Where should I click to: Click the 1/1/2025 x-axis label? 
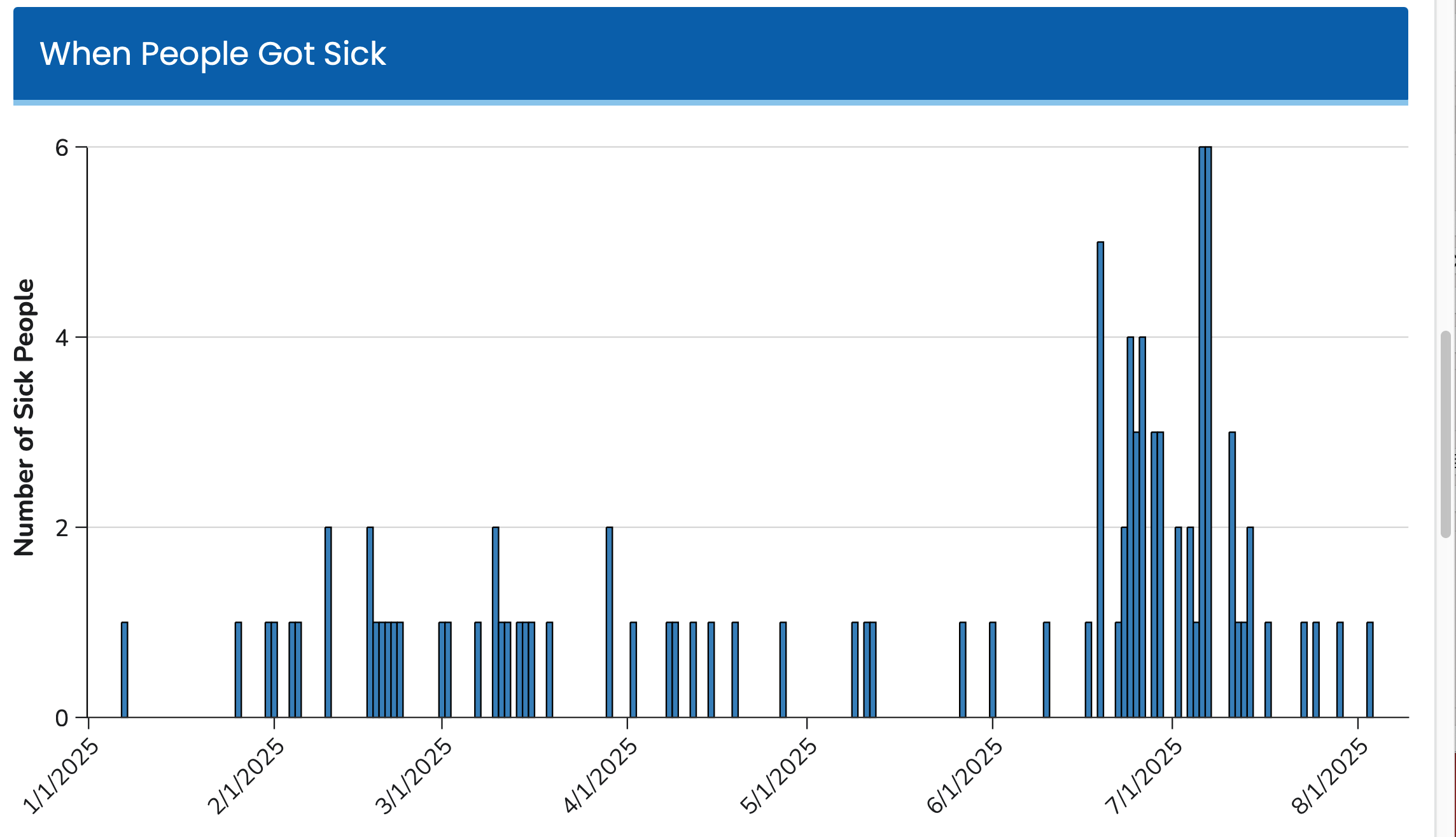(61, 776)
